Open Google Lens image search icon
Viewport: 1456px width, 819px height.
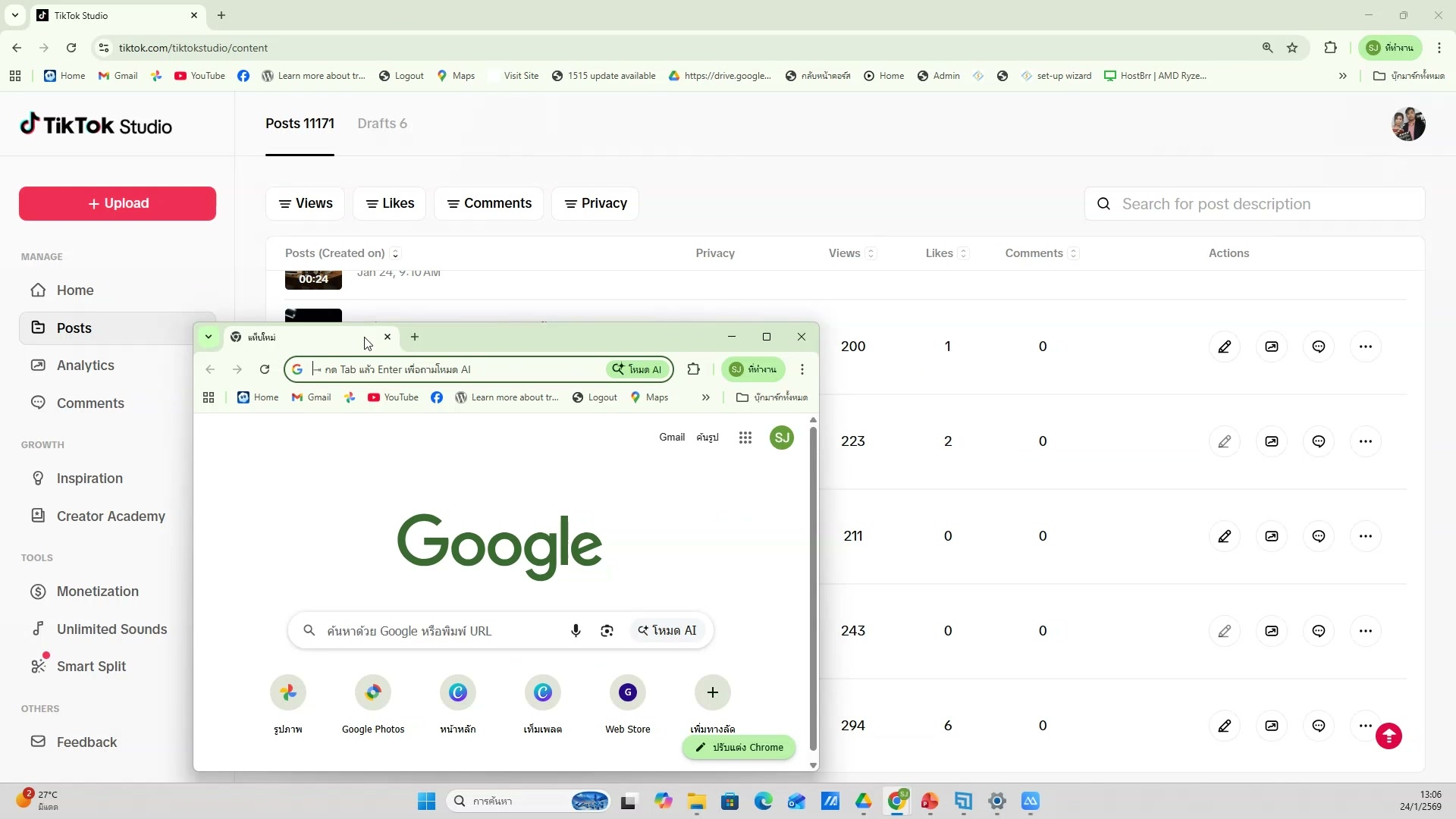607,630
